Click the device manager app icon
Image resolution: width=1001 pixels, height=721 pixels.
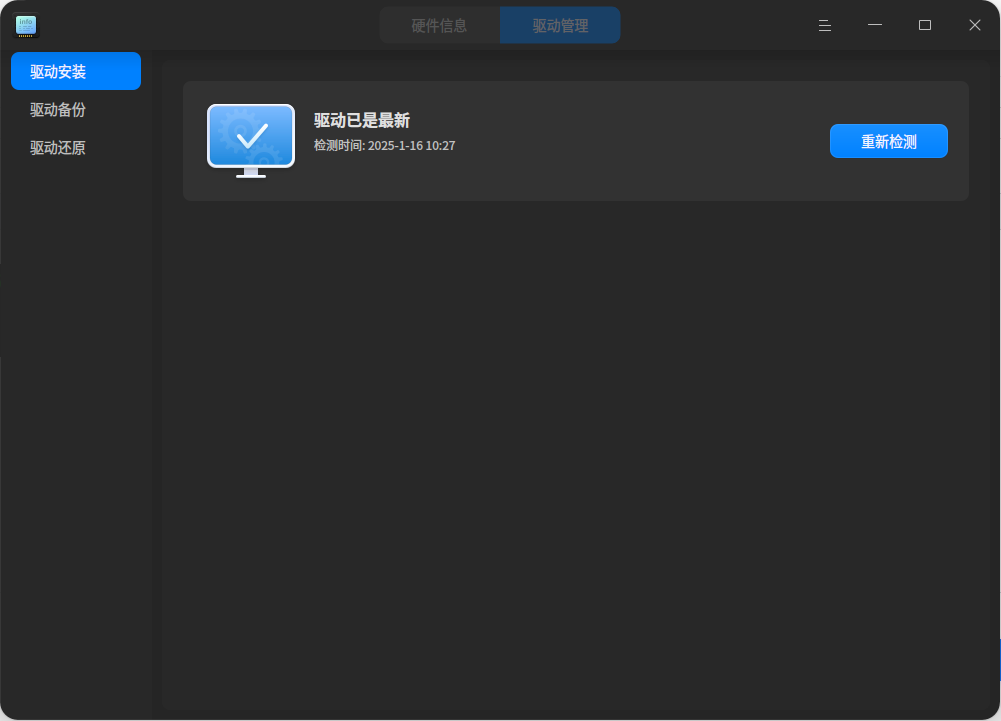26,26
